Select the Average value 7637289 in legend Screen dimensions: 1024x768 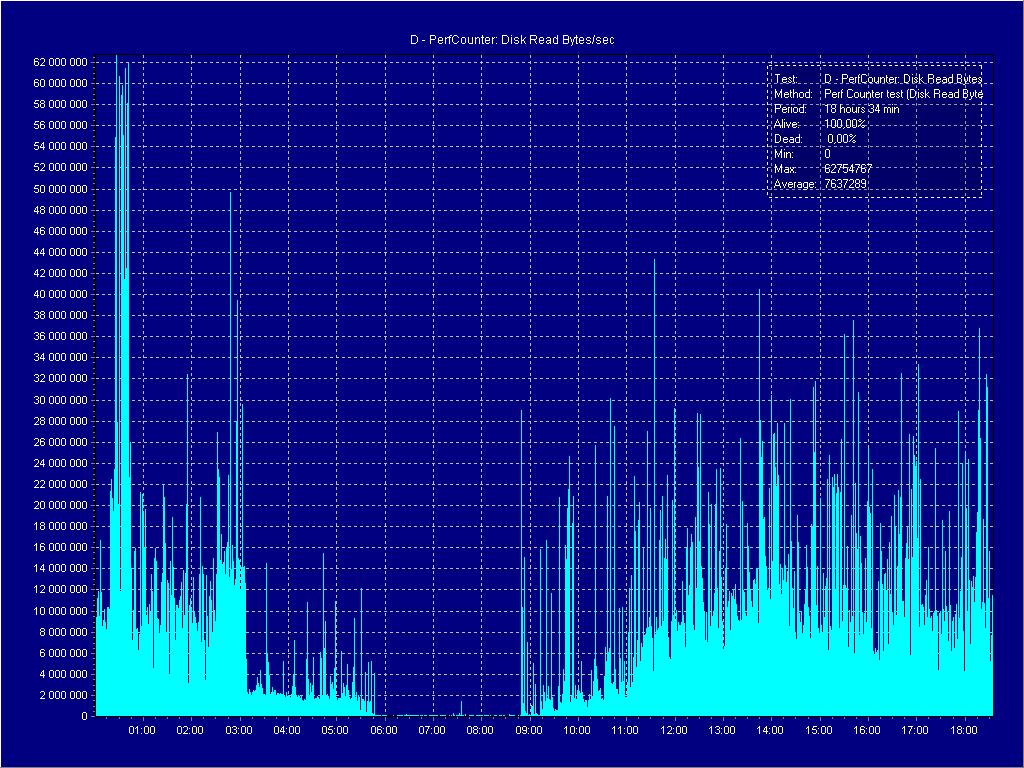pyautogui.click(x=845, y=184)
